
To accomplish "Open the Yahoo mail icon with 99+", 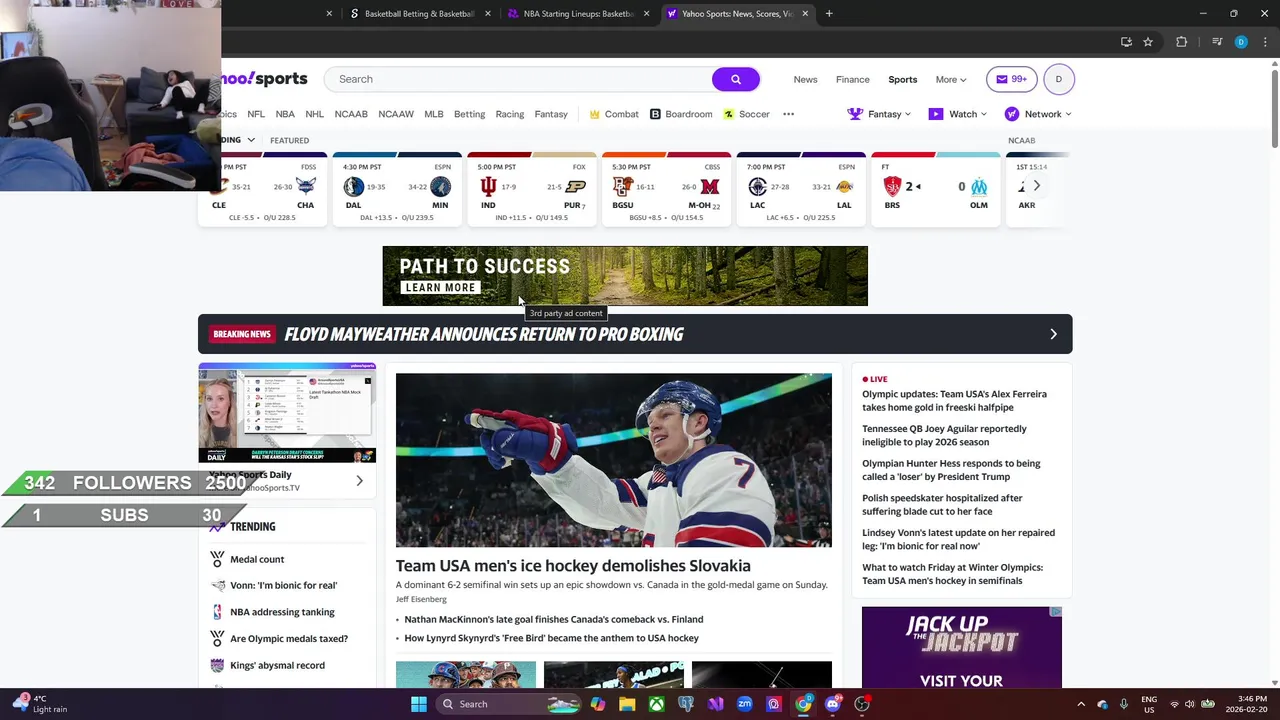I will (1011, 79).
